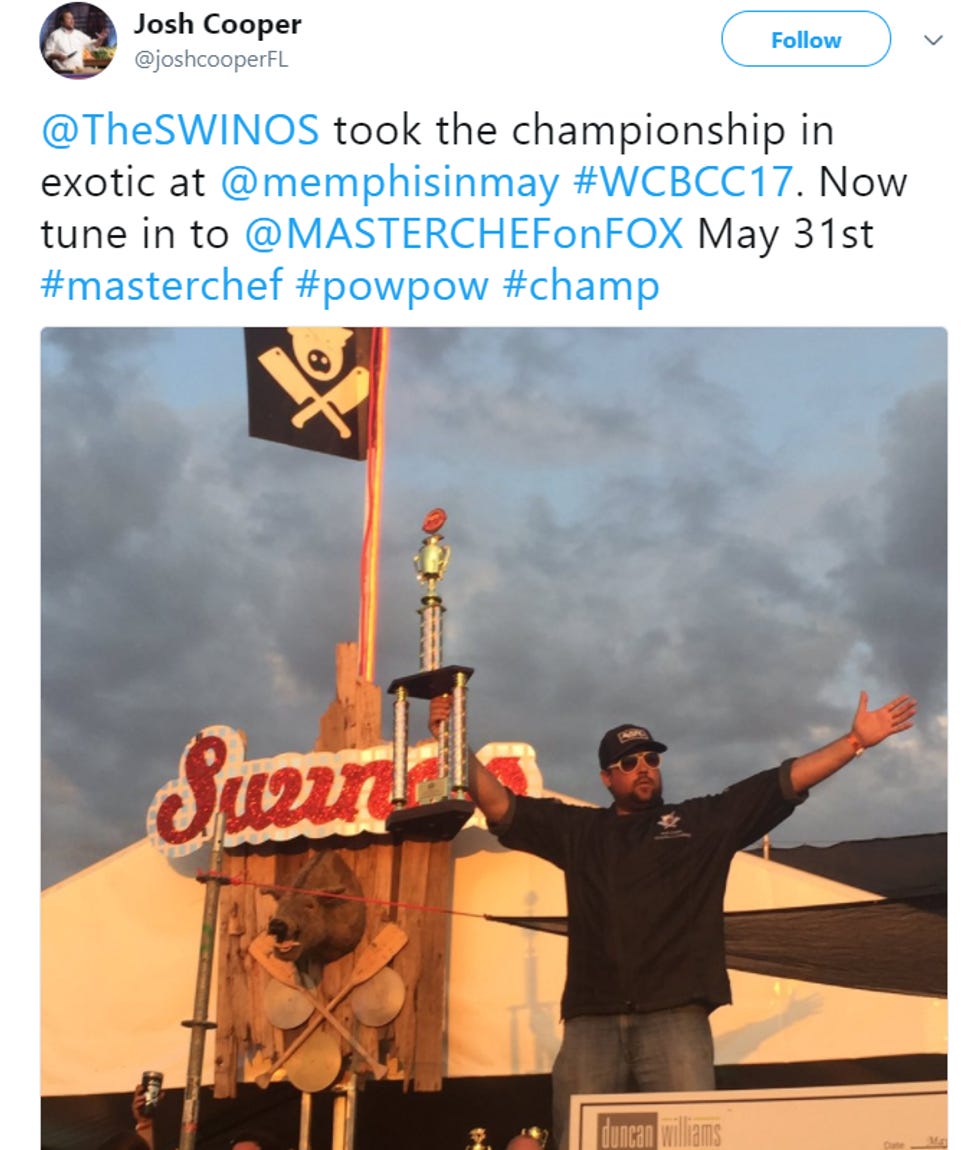
Task: Open the Josh Cooper display name link
Action: [217, 24]
